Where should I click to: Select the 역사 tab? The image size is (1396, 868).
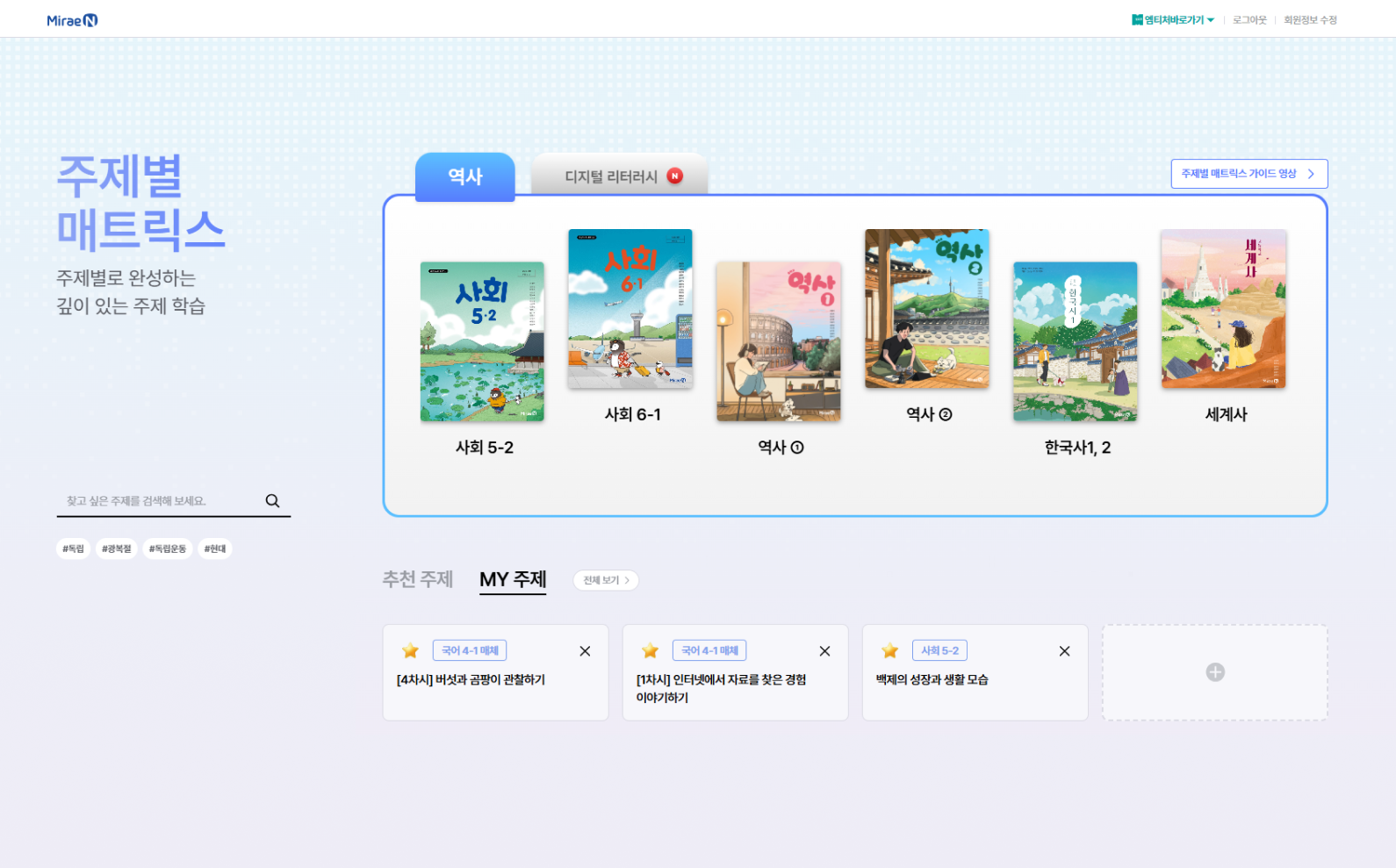coord(464,176)
